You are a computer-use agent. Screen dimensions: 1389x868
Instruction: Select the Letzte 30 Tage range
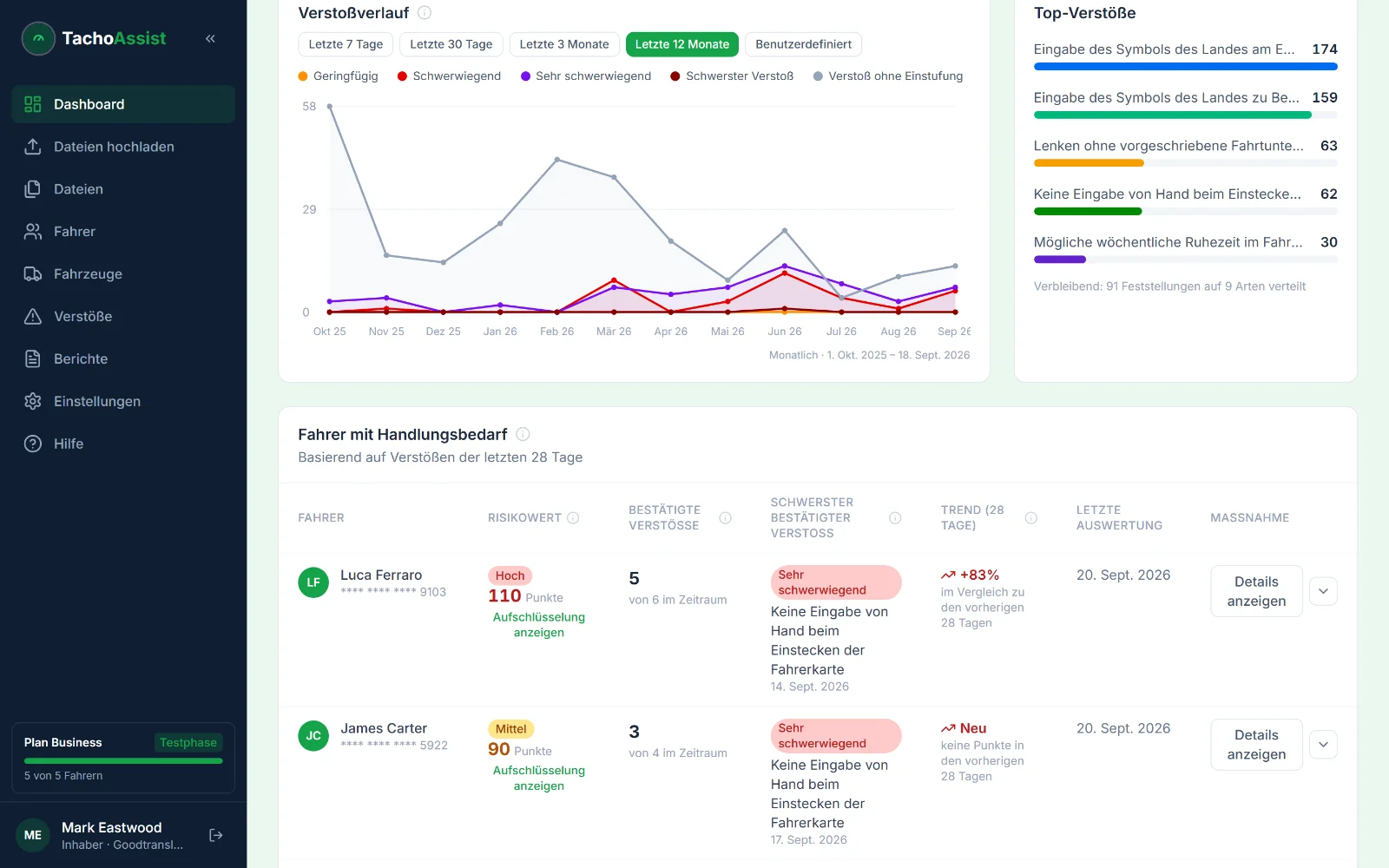(451, 44)
